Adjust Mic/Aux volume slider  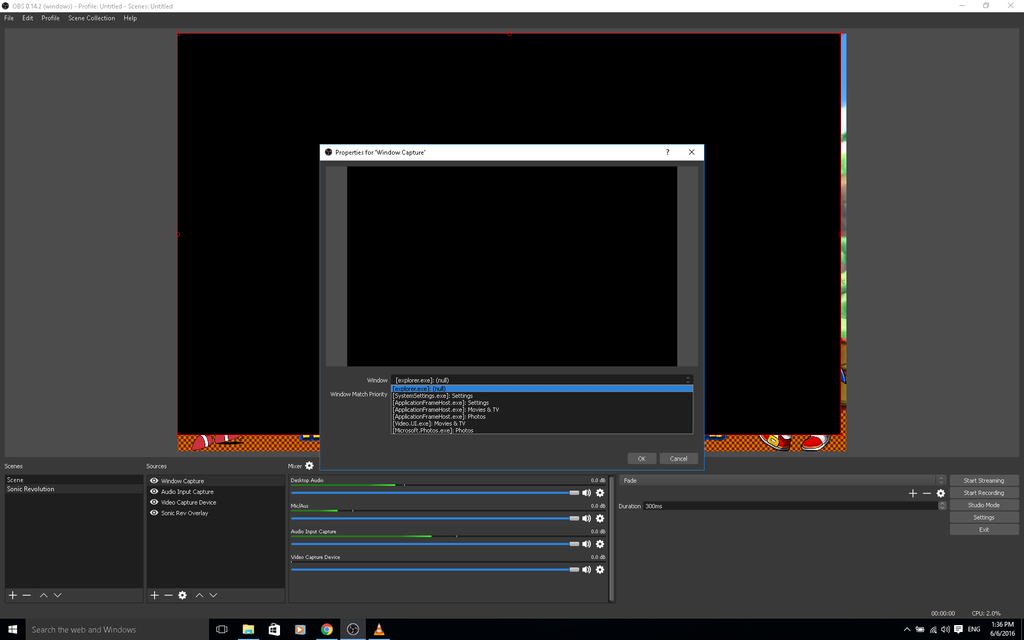pyautogui.click(x=435, y=519)
